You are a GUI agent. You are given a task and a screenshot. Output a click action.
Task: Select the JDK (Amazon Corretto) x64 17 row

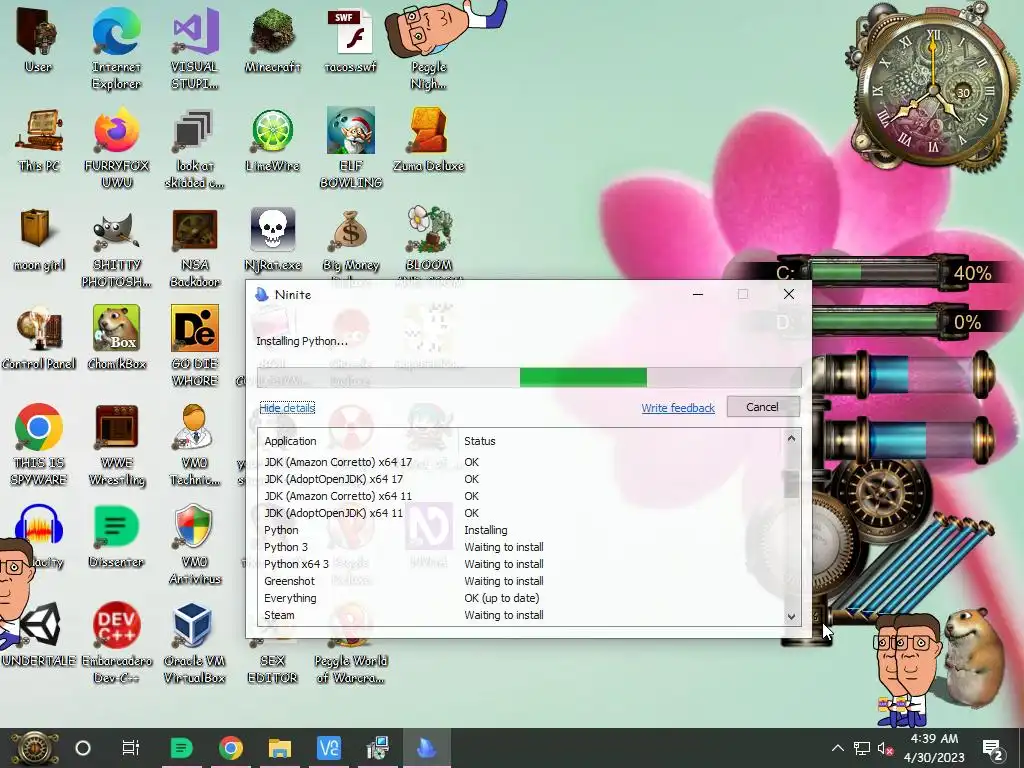[x=522, y=462]
